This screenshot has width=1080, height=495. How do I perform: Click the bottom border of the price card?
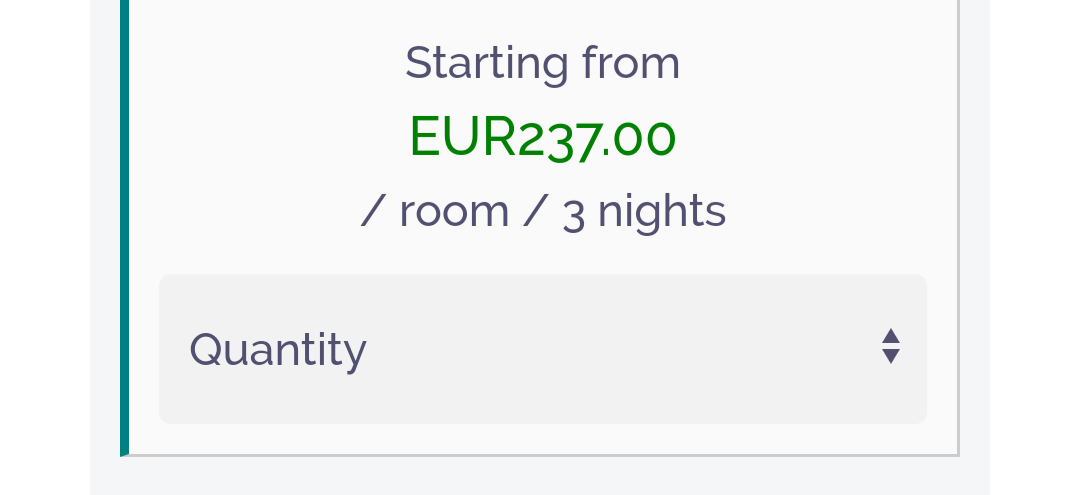pyautogui.click(x=542, y=455)
